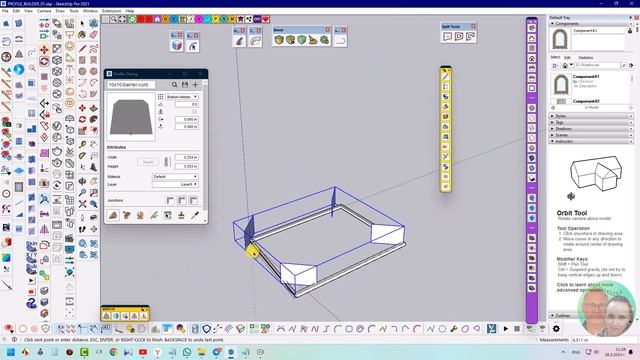Click the Height value field

tap(187, 166)
